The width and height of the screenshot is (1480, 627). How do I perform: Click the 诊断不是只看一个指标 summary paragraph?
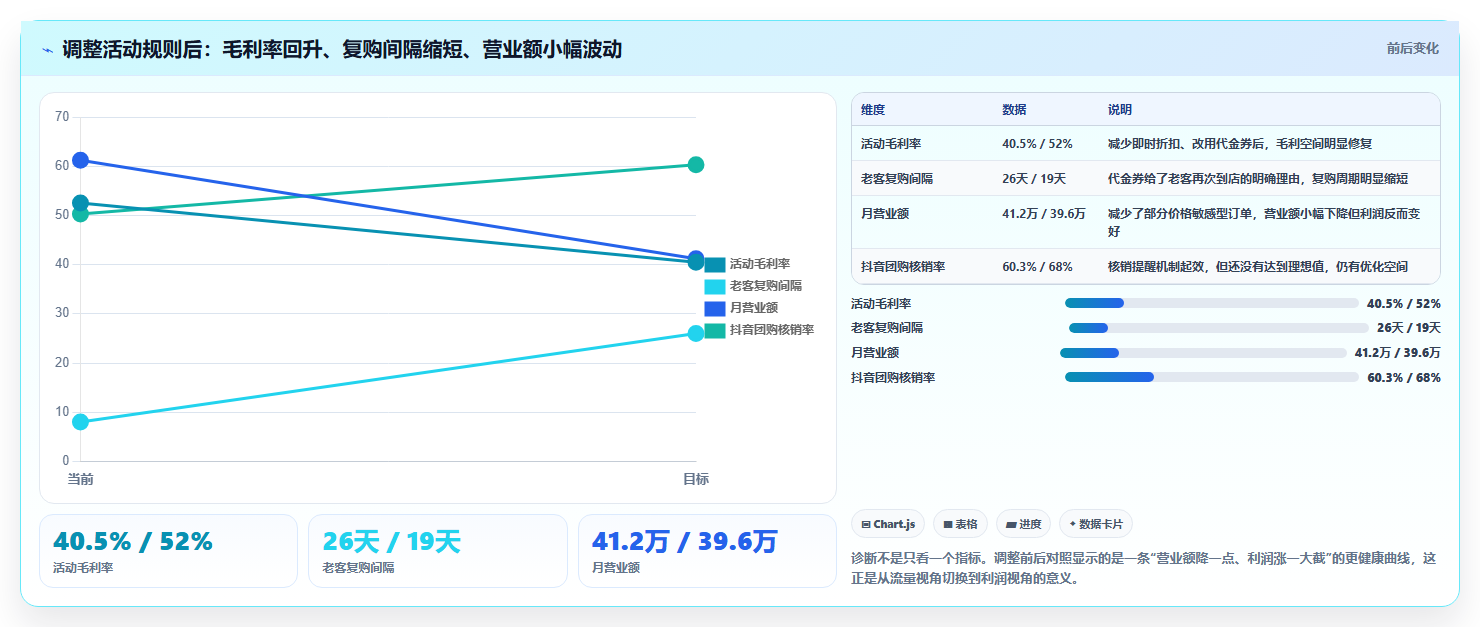(x=1143, y=568)
